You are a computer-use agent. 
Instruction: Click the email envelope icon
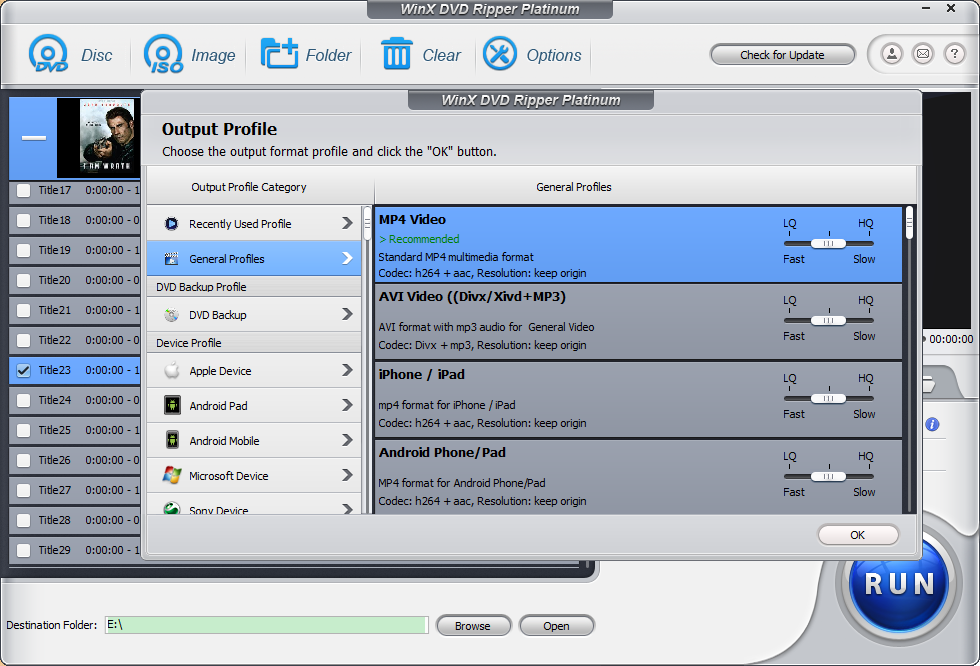(923, 54)
